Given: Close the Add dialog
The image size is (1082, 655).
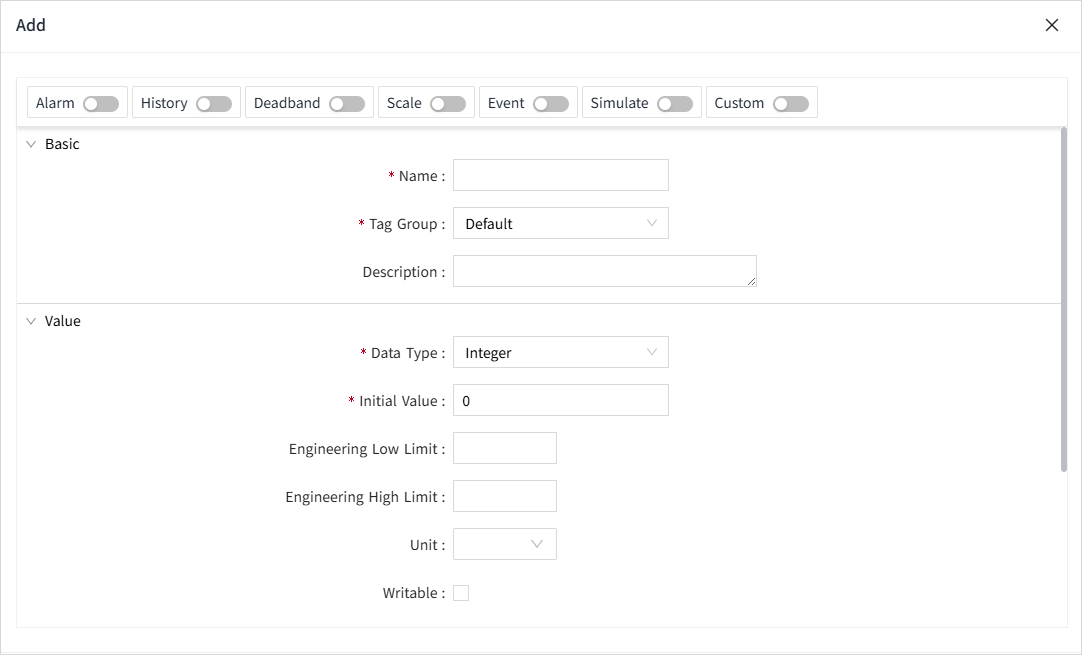Looking at the screenshot, I should tap(1052, 25).
